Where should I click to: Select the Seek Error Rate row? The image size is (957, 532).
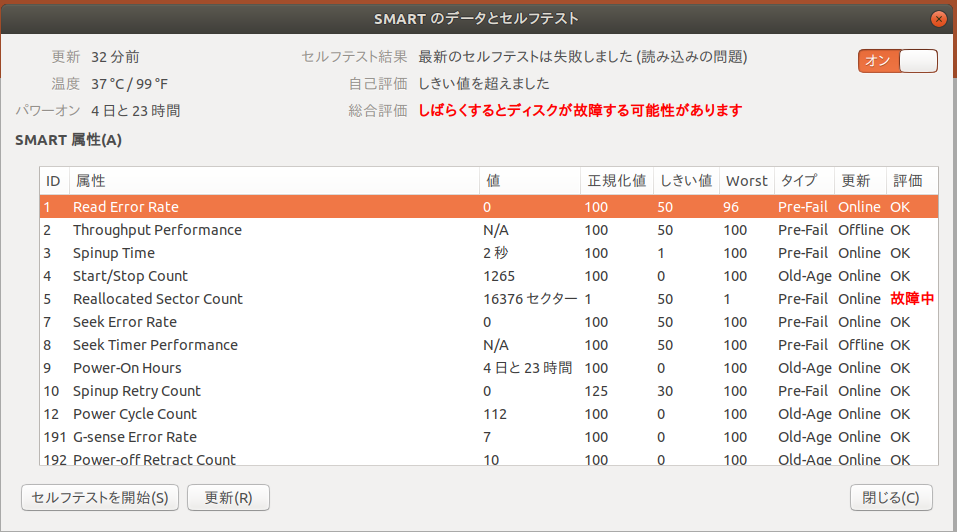click(x=489, y=322)
